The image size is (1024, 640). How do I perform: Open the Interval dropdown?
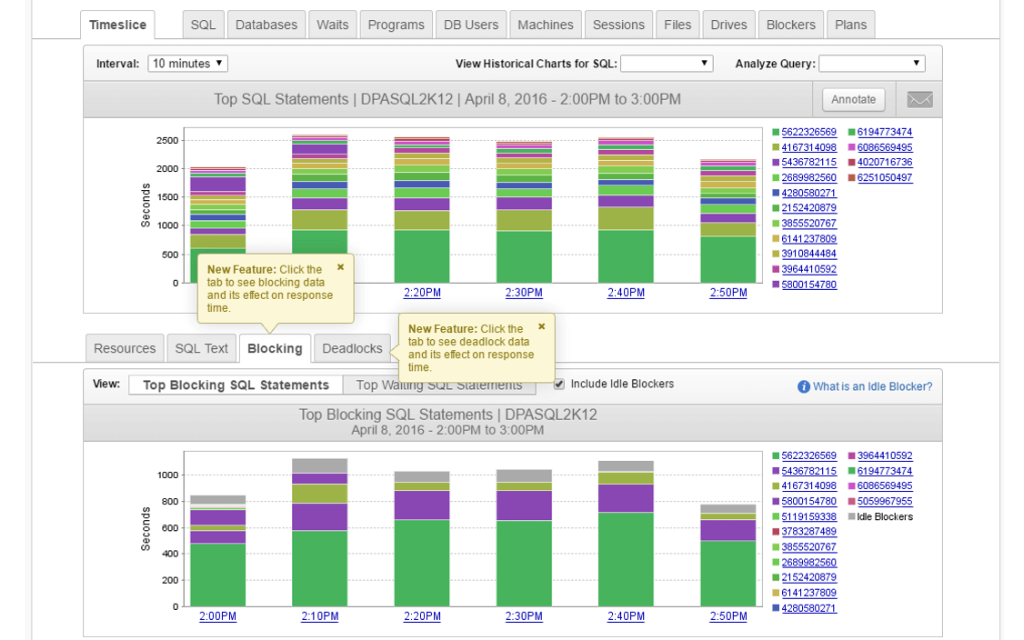pos(188,63)
